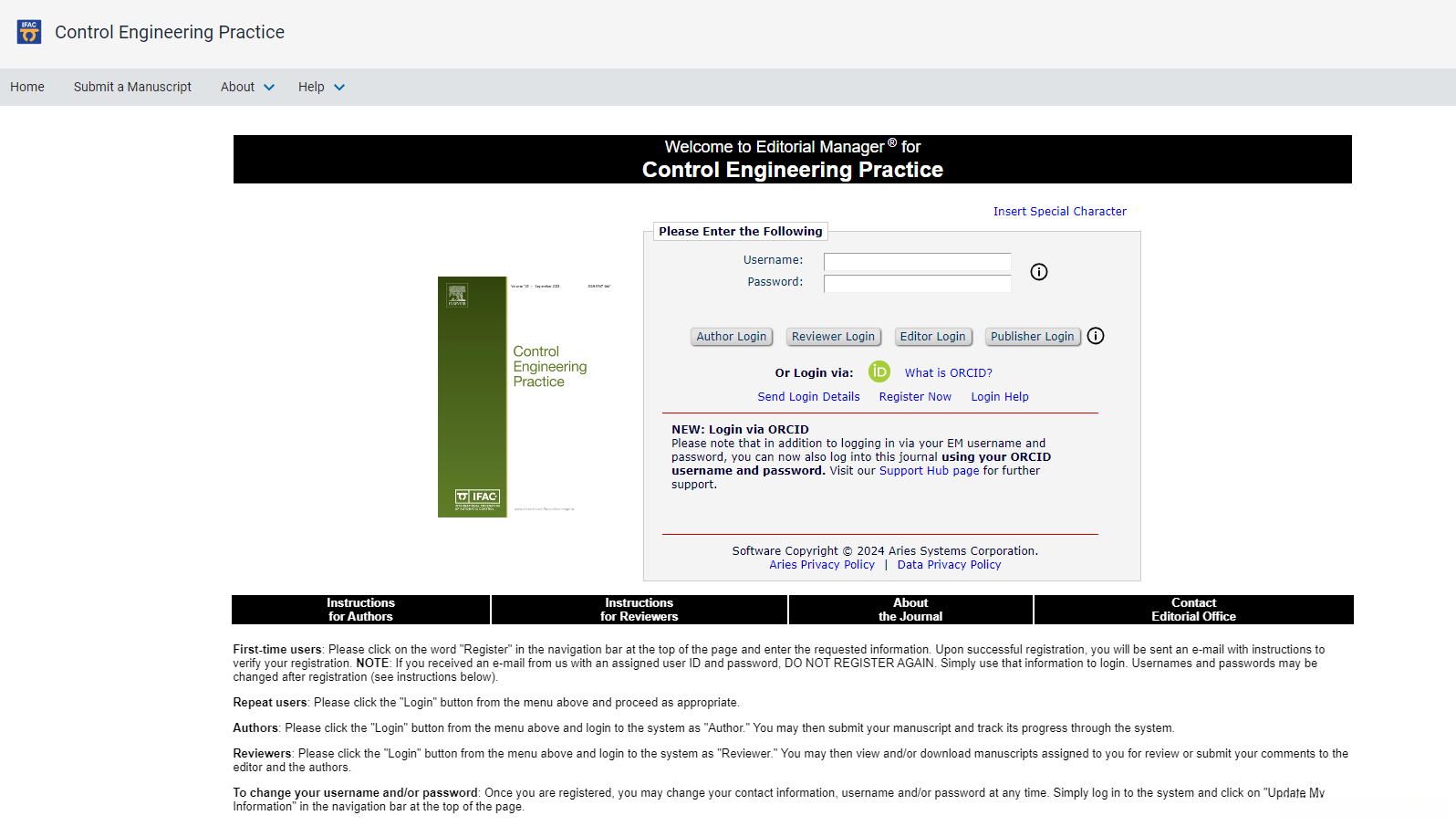Click the Publisher Login button

pyautogui.click(x=1033, y=337)
